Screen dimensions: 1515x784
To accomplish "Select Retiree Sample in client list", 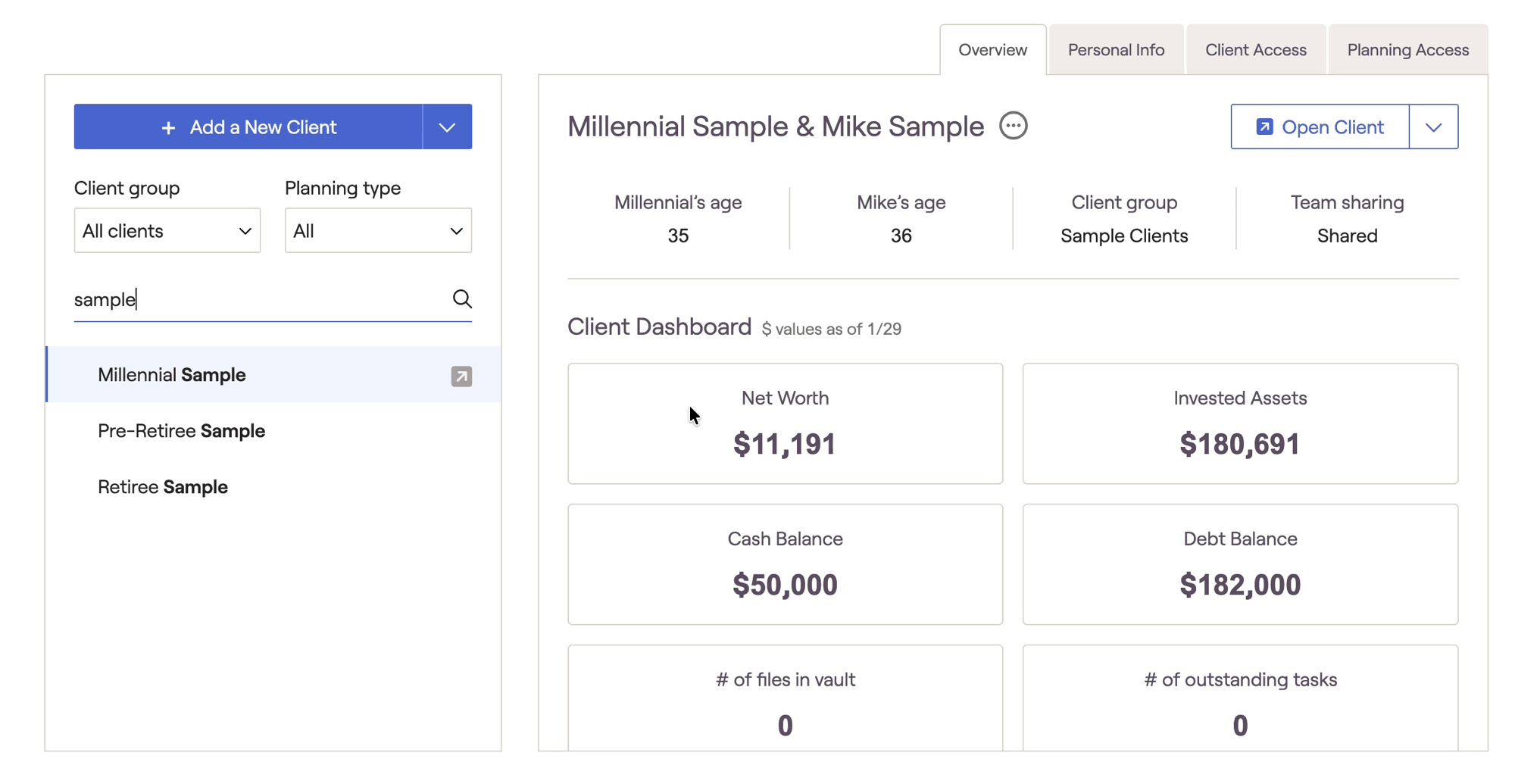I will pyautogui.click(x=163, y=487).
